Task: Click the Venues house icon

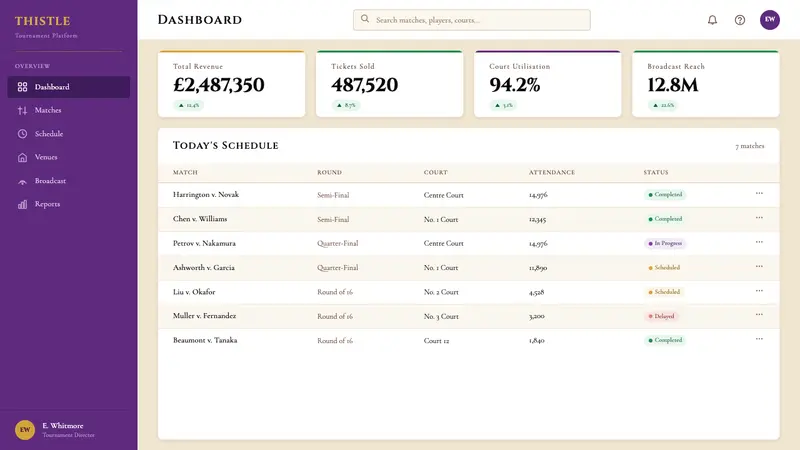Action: click(22, 157)
